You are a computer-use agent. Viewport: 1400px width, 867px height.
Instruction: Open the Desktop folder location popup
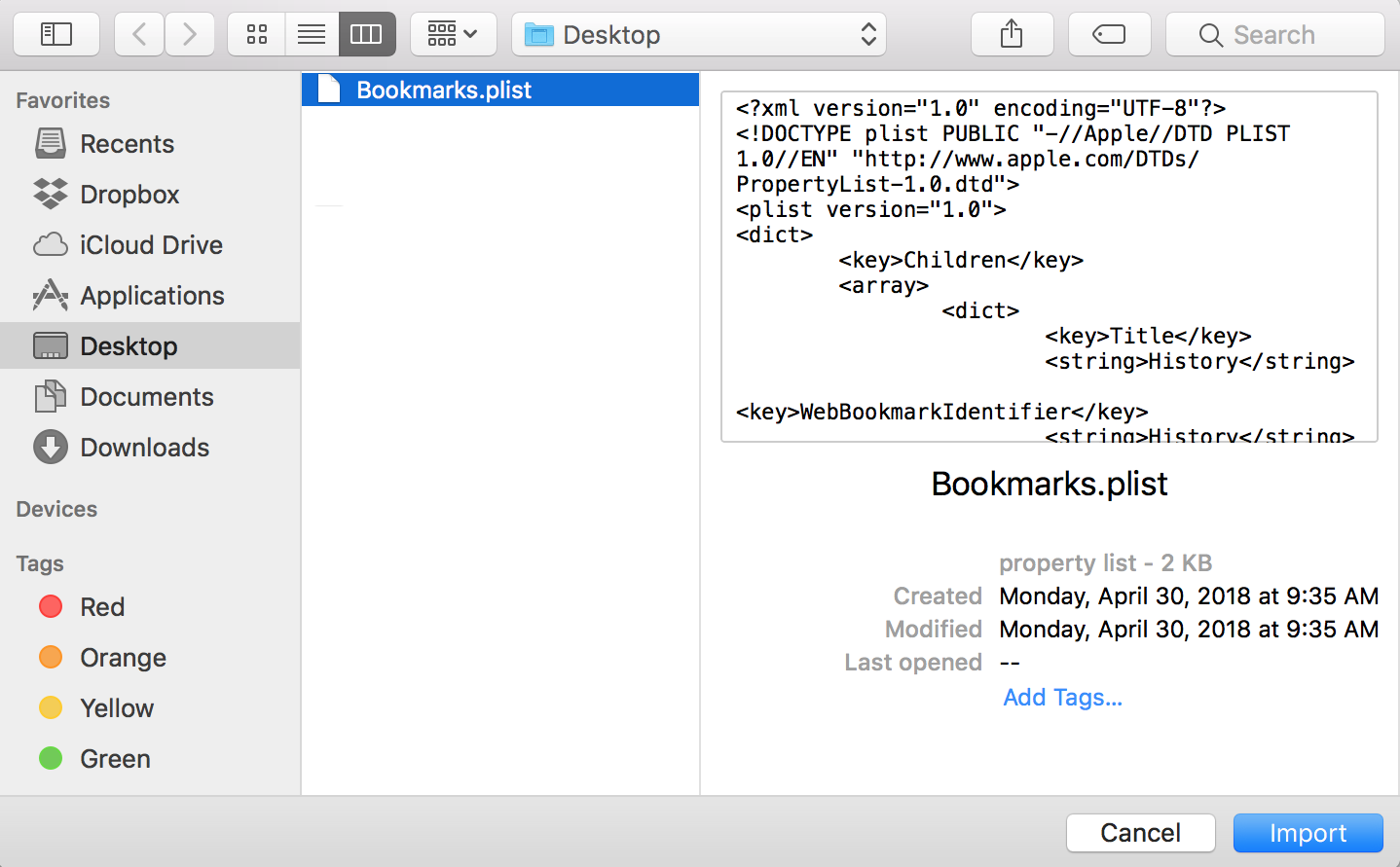point(698,35)
